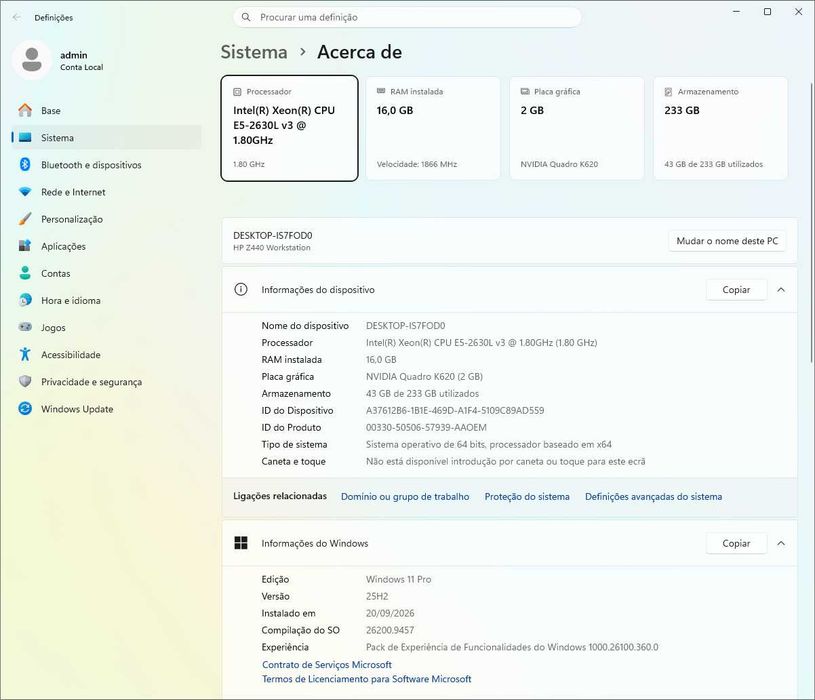The width and height of the screenshot is (815, 700).
Task: Click the Contas person icon
Action: point(25,273)
